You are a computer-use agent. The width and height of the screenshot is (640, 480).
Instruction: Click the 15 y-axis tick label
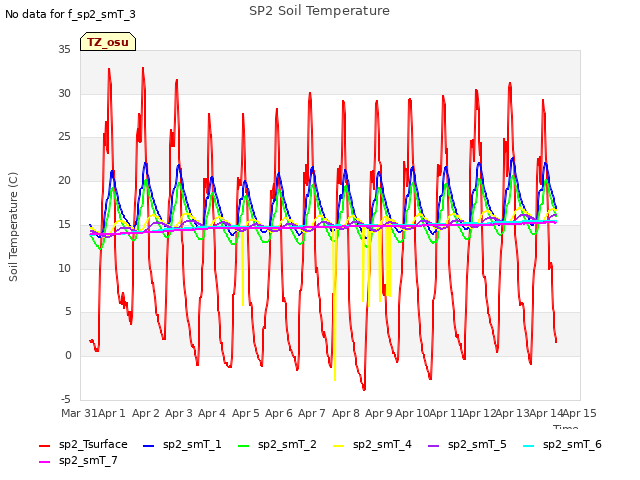click(x=64, y=224)
